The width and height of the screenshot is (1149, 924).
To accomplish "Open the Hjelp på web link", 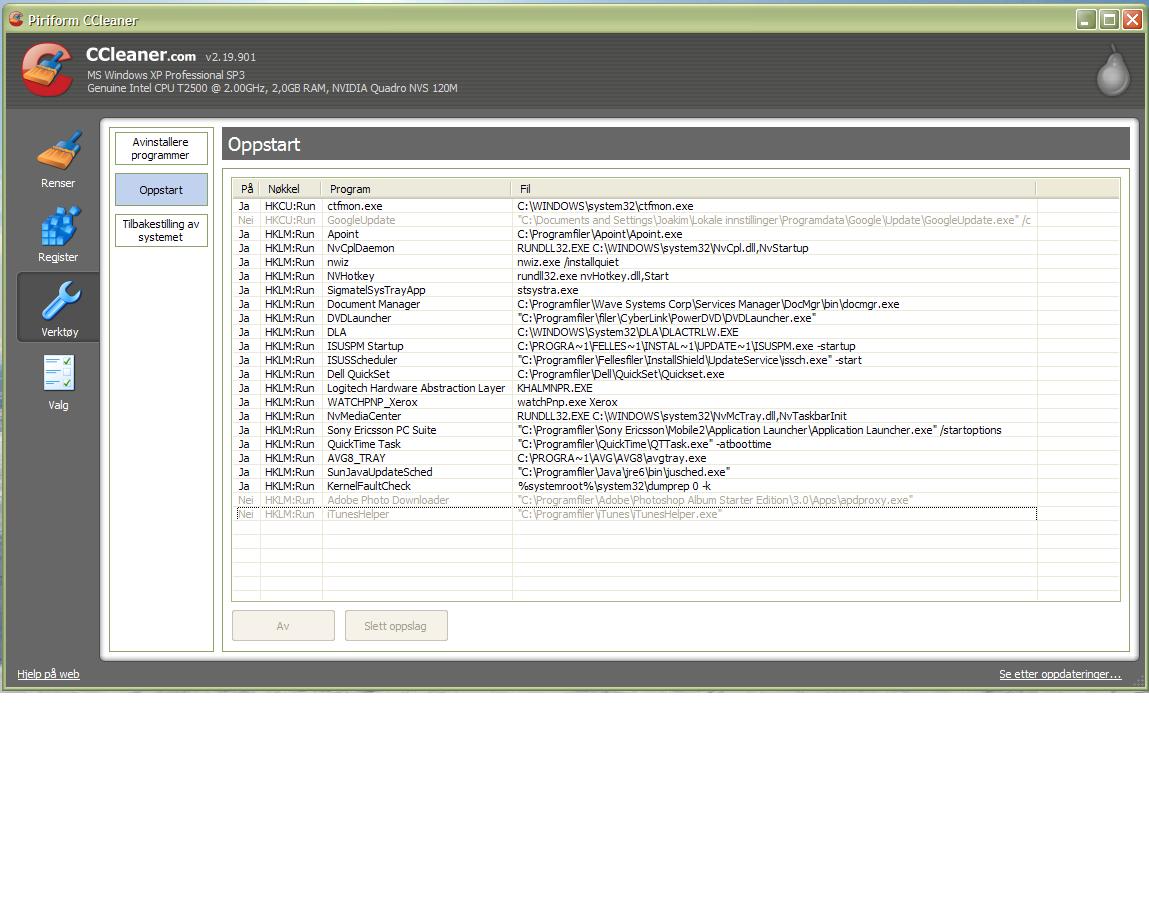I will pos(48,674).
